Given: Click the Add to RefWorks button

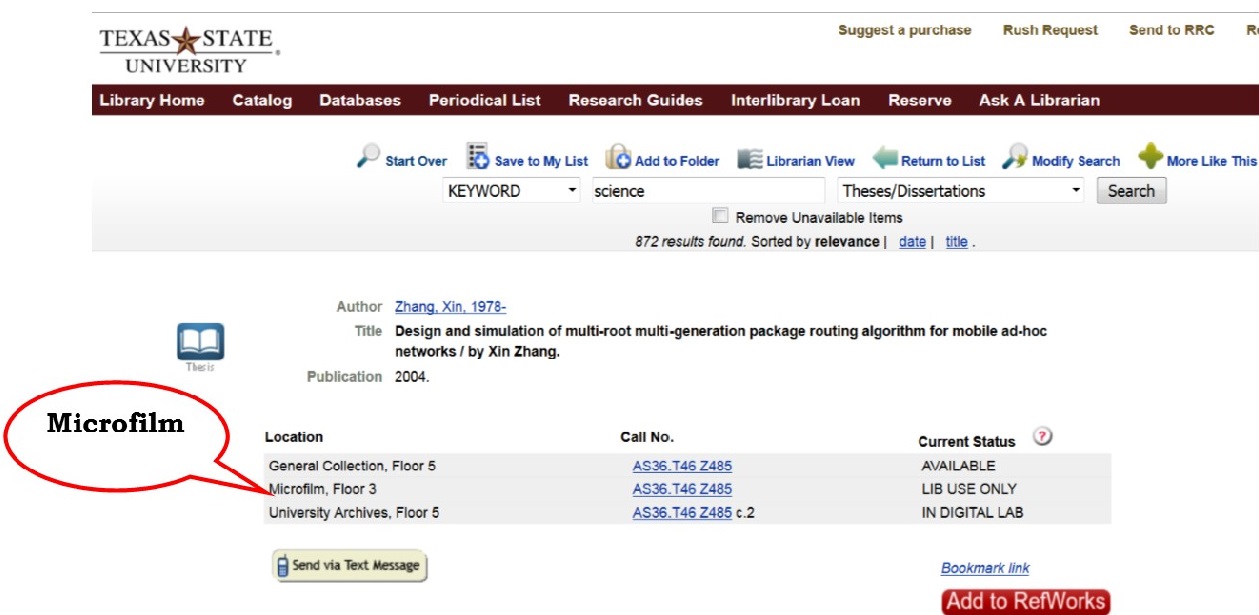Looking at the screenshot, I should pyautogui.click(x=1026, y=601).
